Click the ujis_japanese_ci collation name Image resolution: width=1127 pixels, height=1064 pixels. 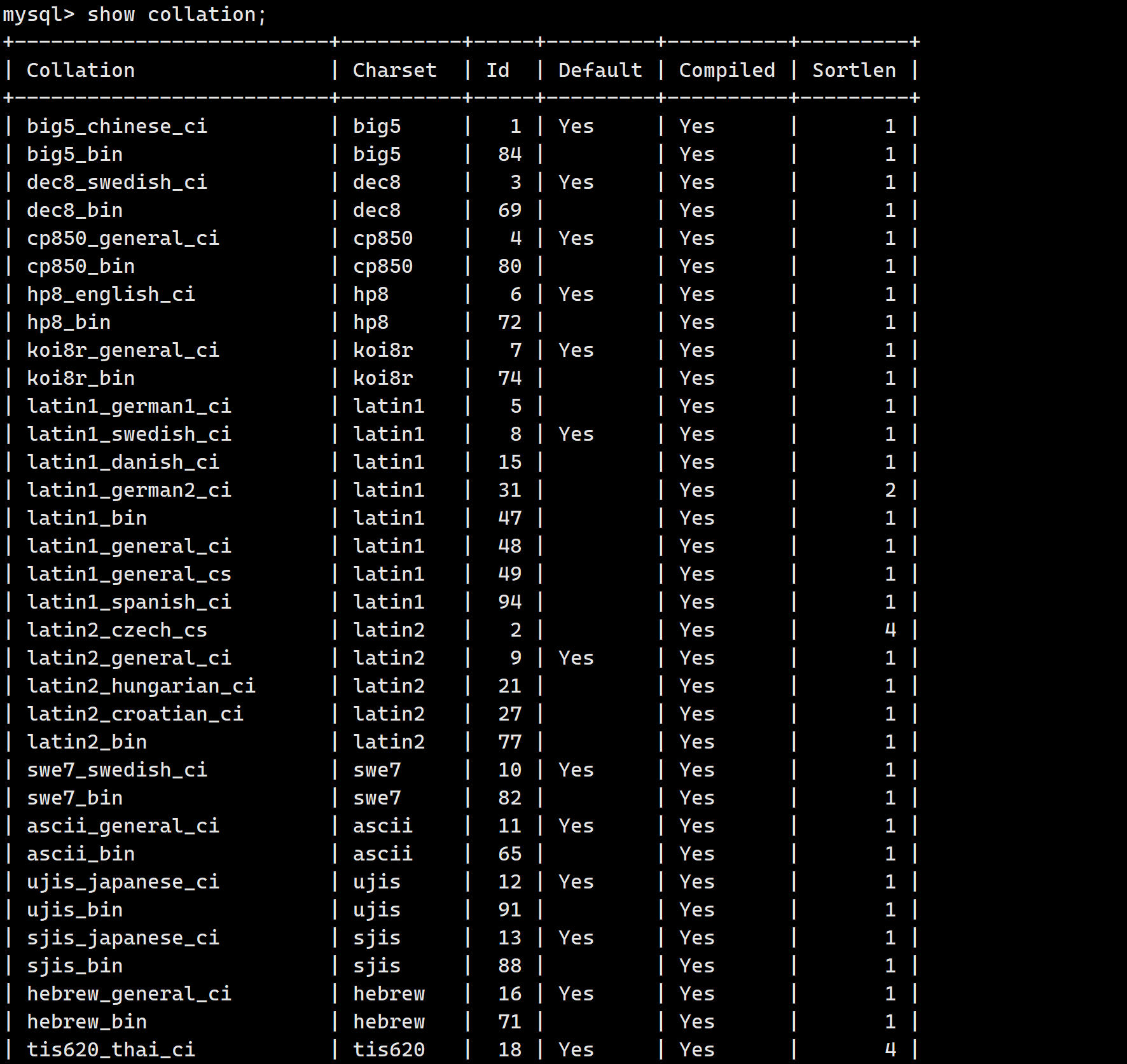tap(123, 881)
